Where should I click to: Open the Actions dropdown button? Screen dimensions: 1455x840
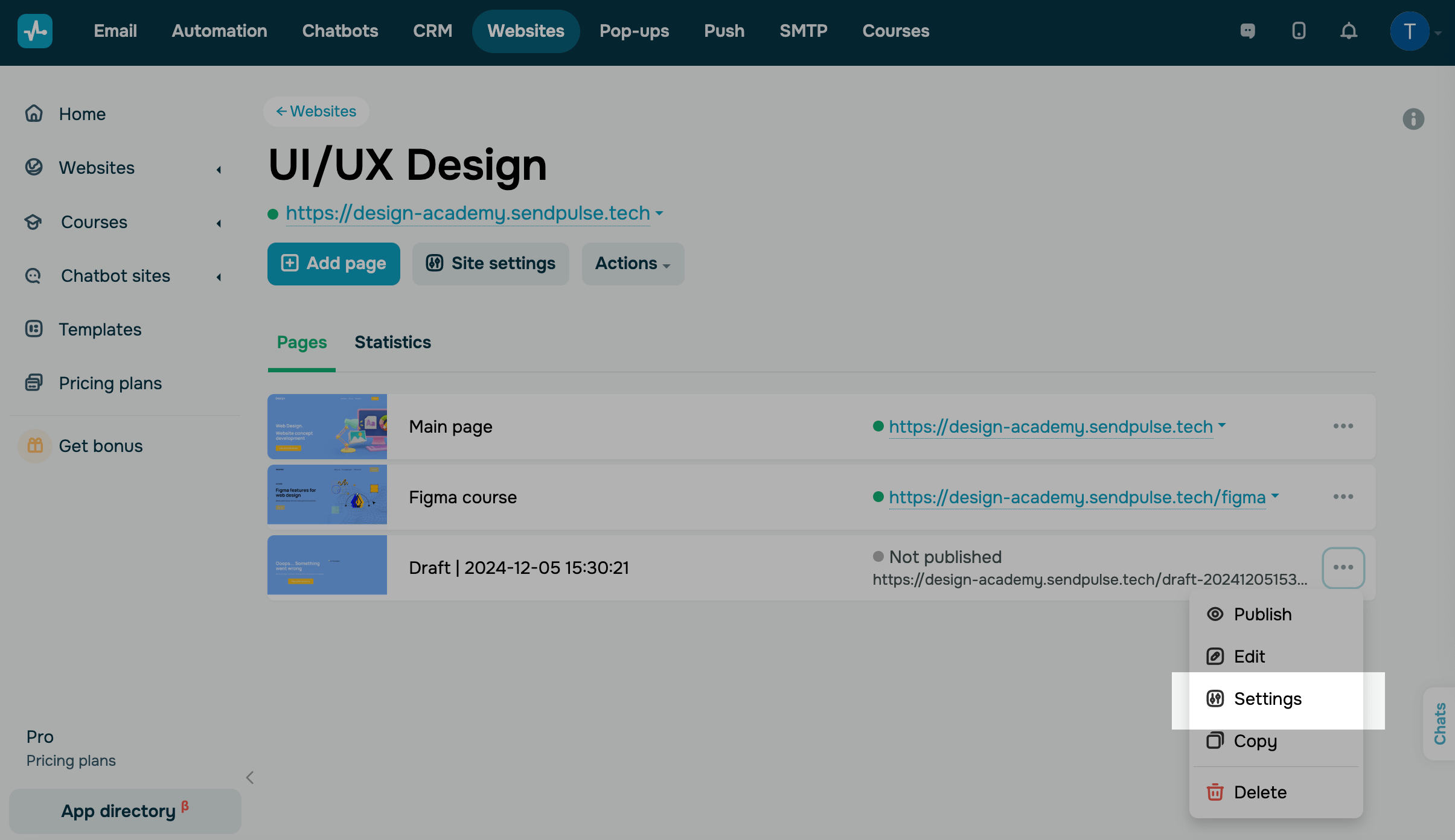click(x=632, y=264)
